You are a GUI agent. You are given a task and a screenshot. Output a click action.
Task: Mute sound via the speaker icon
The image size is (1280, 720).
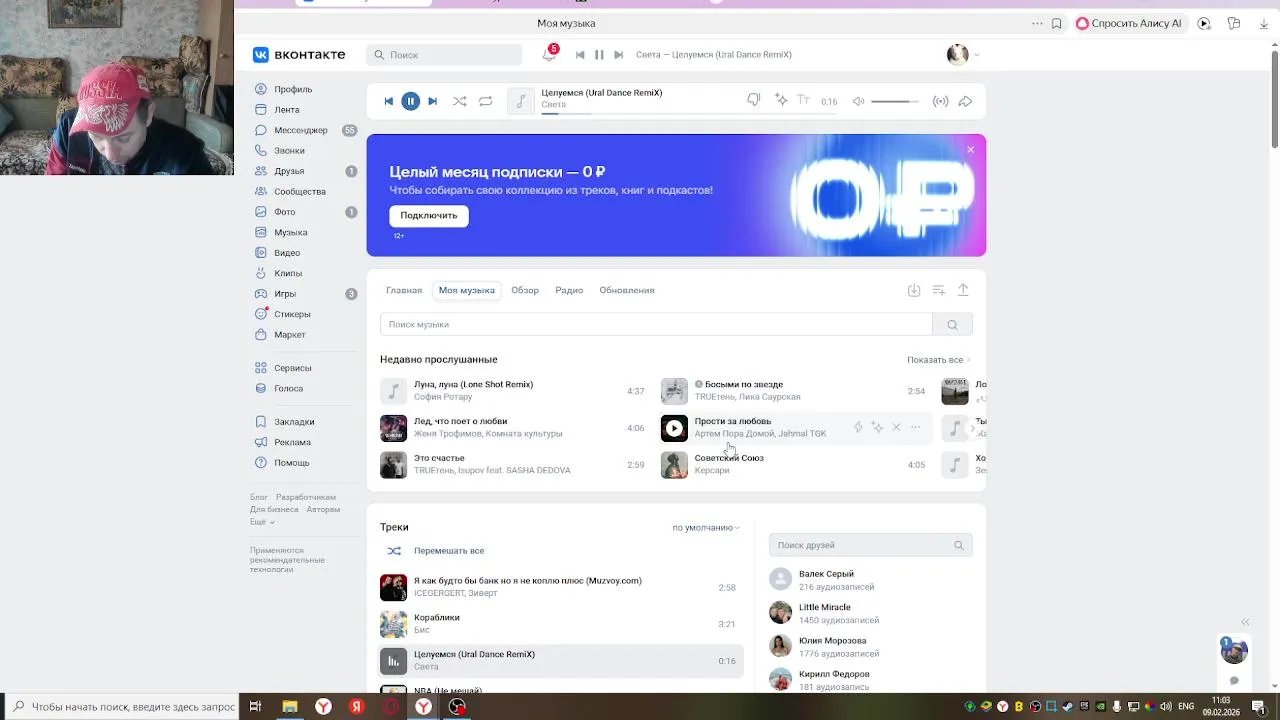coord(858,101)
